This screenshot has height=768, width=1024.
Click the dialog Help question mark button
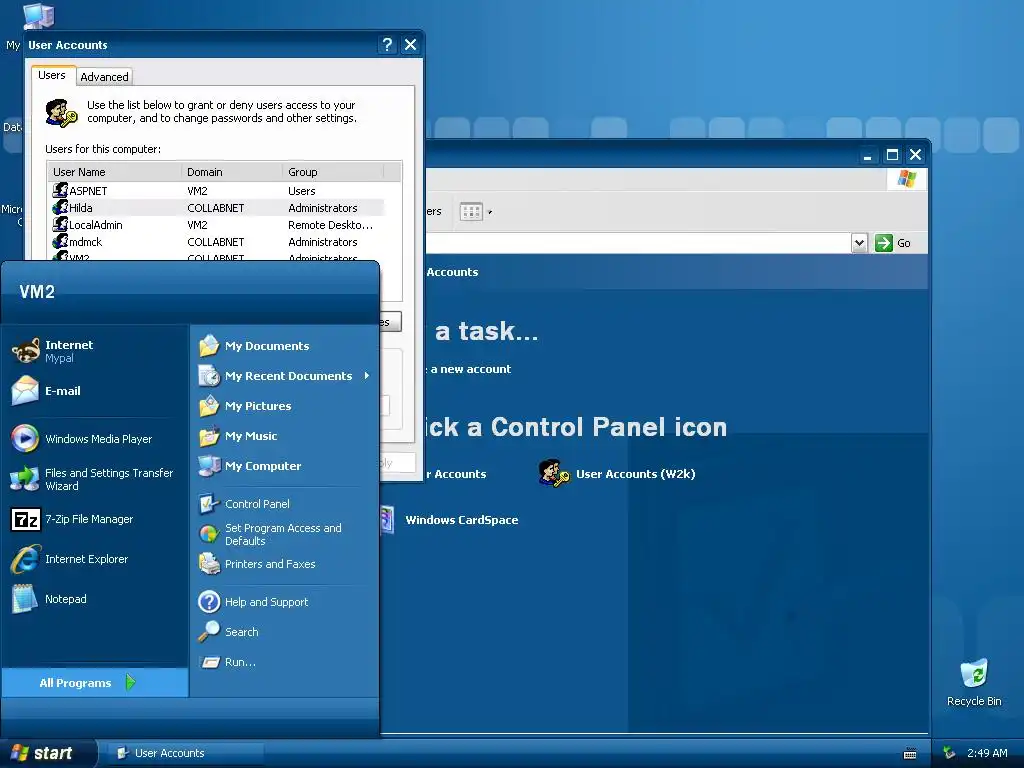pos(387,44)
